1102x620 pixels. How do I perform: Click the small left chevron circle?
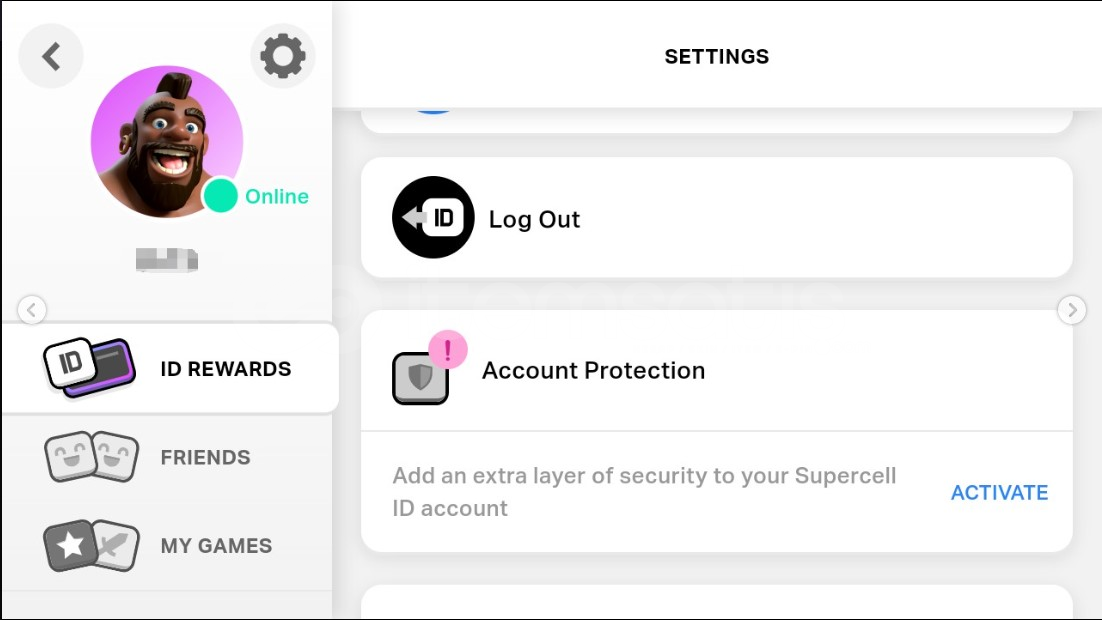[32, 310]
